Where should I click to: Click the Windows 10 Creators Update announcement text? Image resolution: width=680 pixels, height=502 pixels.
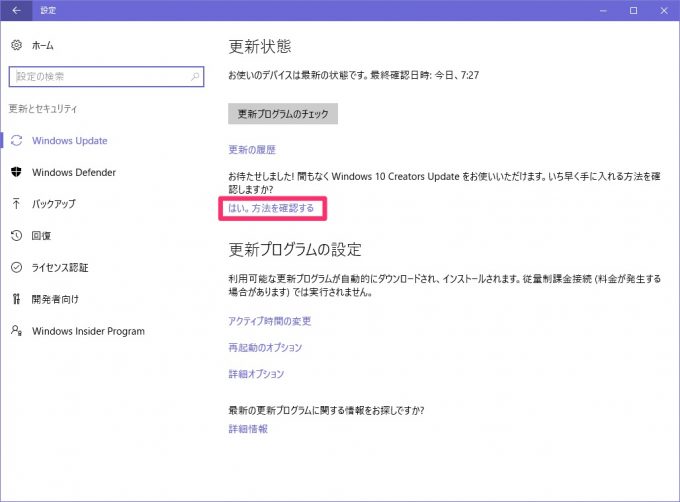pyautogui.click(x=445, y=183)
